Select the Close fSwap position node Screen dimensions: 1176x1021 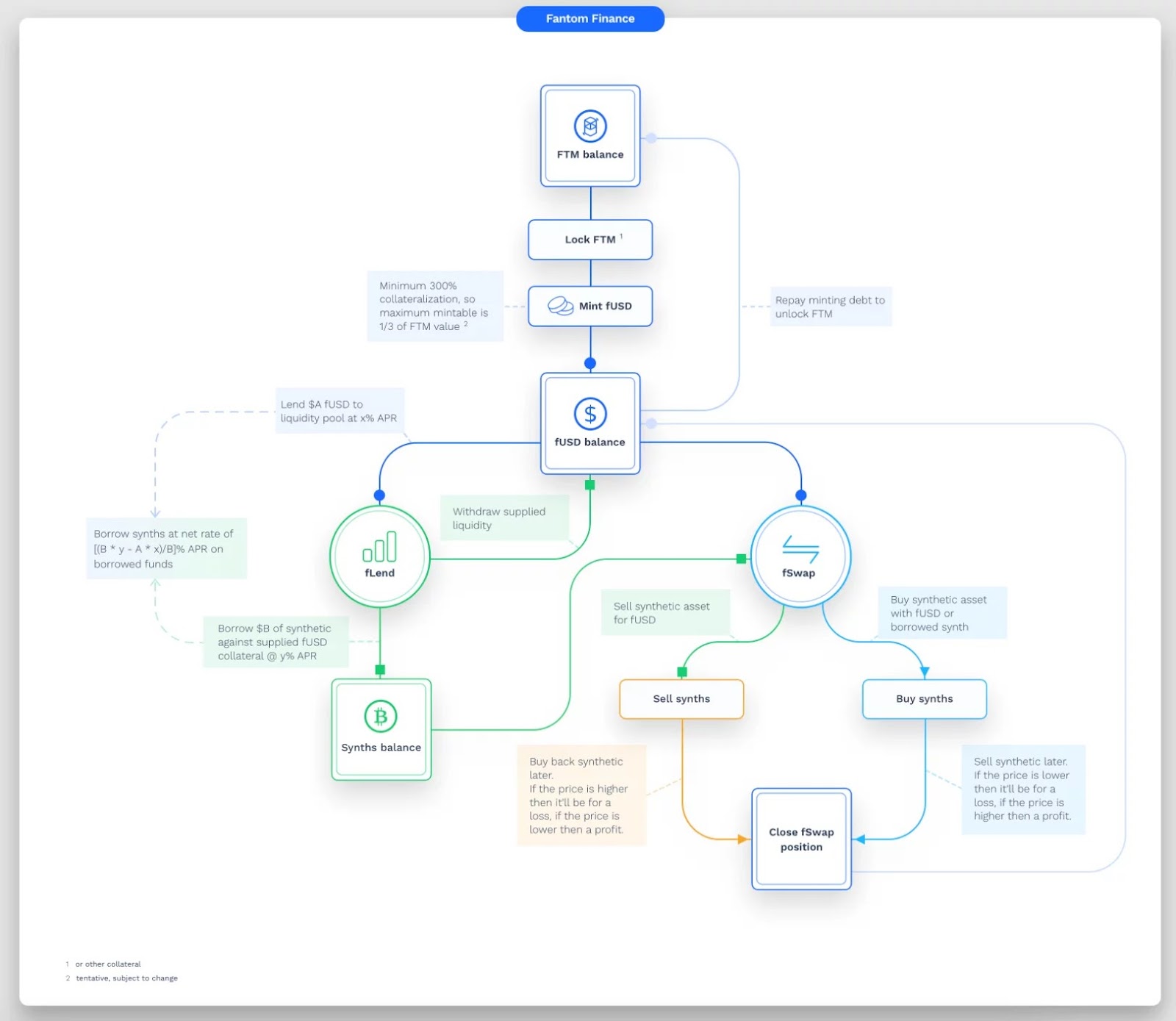[801, 839]
